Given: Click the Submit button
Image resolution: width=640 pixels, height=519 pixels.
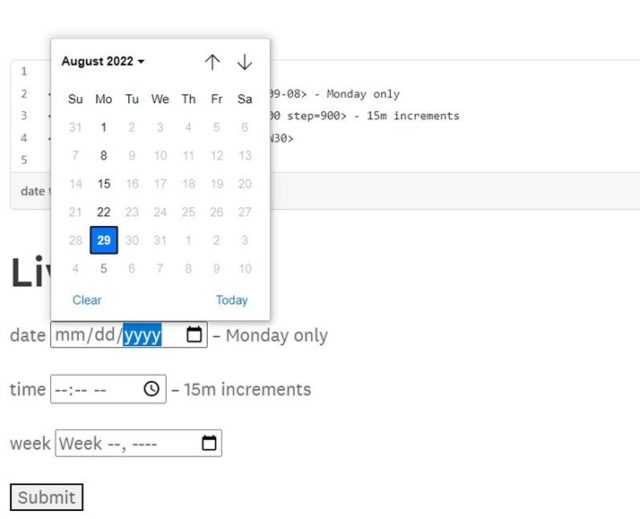Looking at the screenshot, I should pyautogui.click(x=47, y=497).
